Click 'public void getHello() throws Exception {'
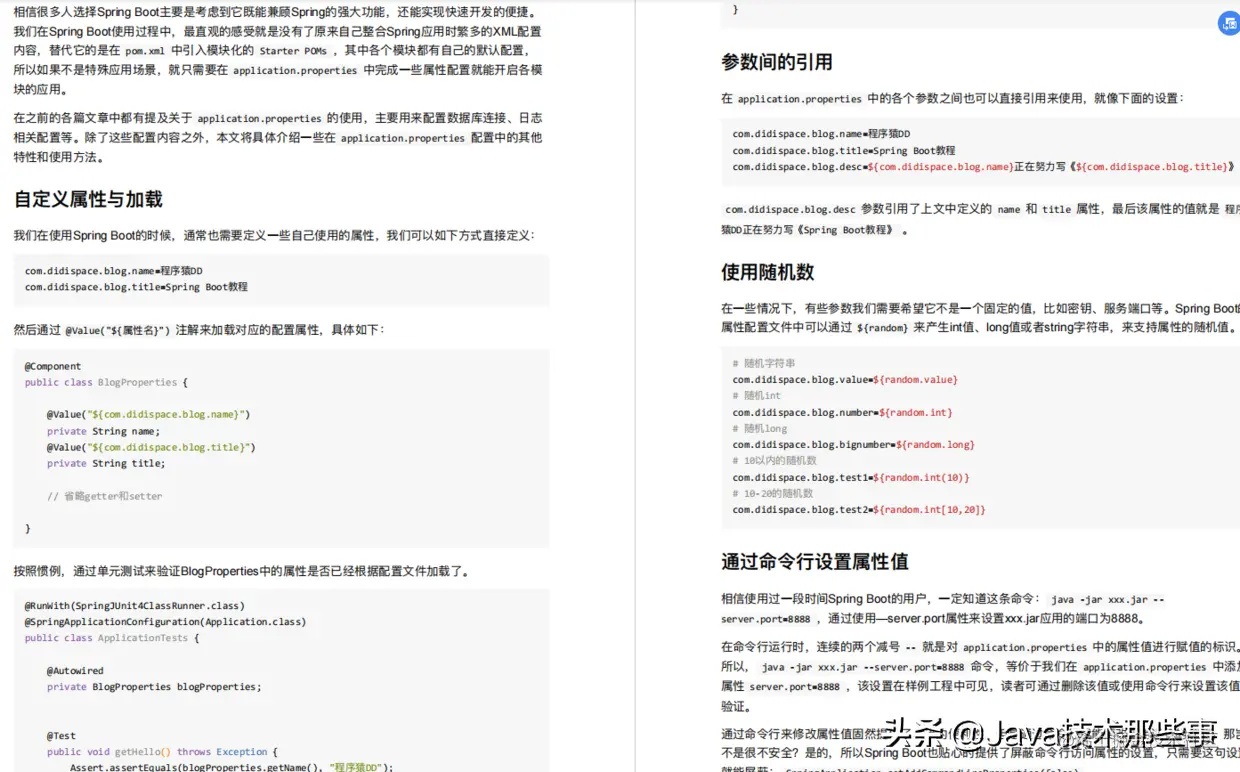Image resolution: width=1240 pixels, height=772 pixels. pos(162,752)
